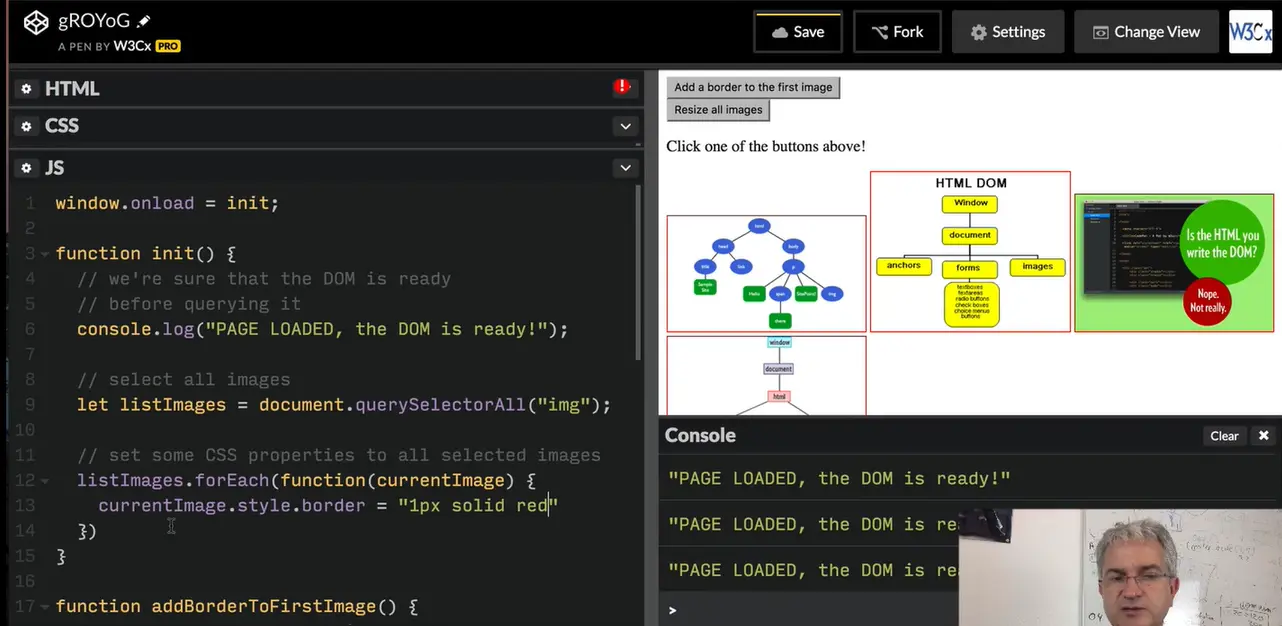Click "Add a border to the first image" button
The width and height of the screenshot is (1282, 626).
pos(753,87)
